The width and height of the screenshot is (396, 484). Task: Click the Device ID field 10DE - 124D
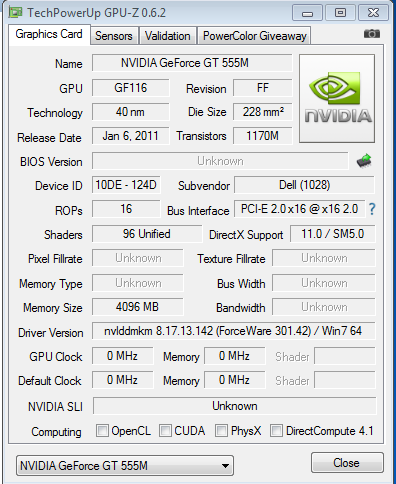click(126, 185)
